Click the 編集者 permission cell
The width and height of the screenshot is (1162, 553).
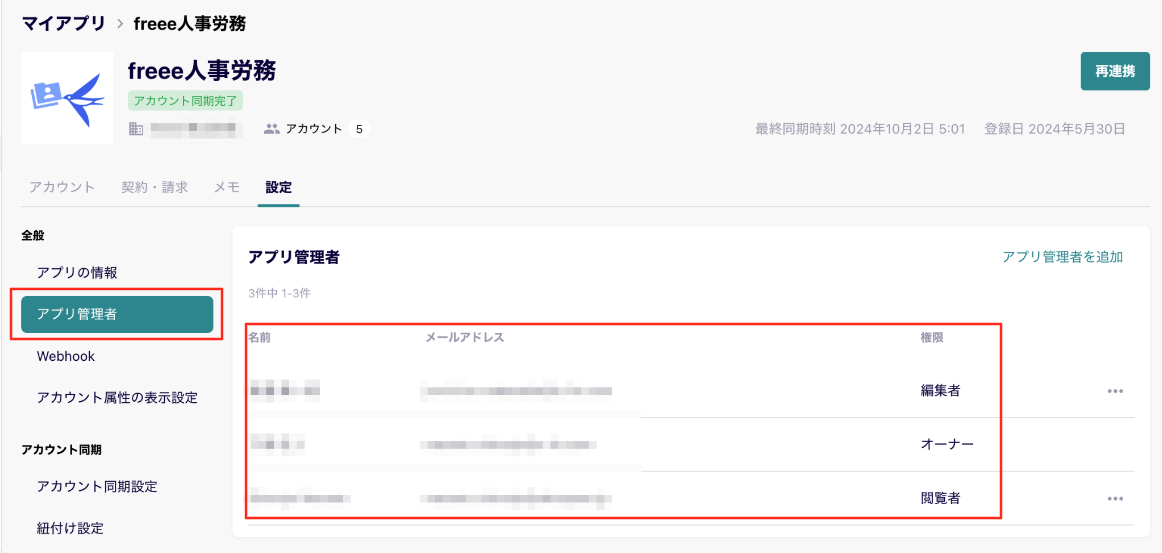click(x=940, y=391)
